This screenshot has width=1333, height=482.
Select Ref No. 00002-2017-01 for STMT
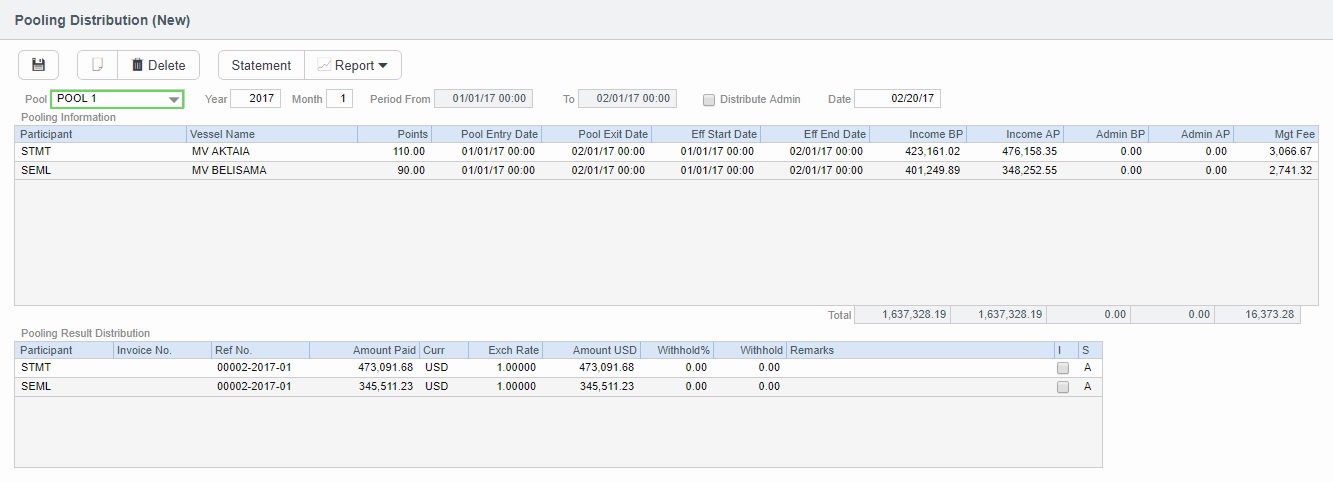pos(254,367)
